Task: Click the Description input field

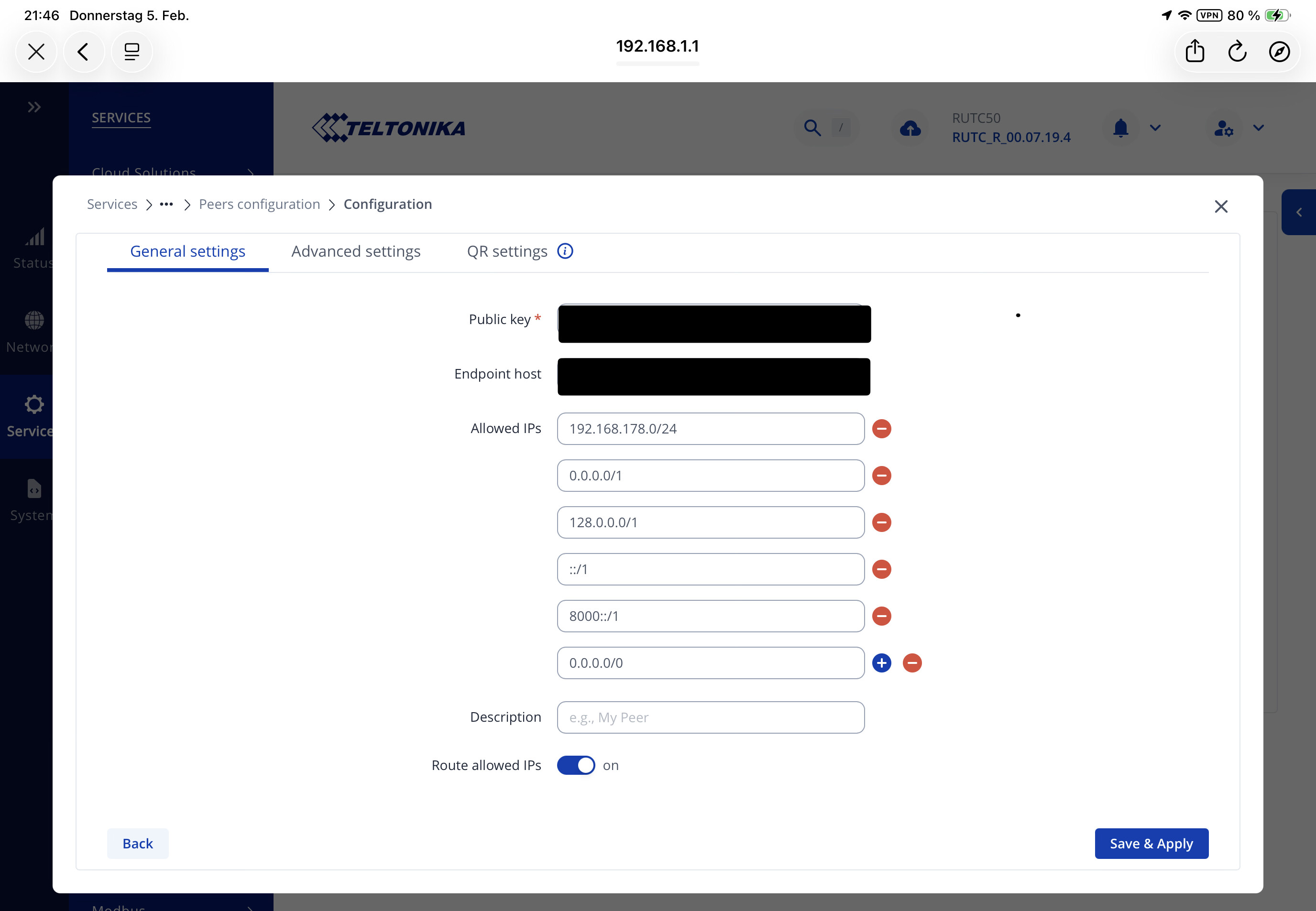Action: [710, 717]
